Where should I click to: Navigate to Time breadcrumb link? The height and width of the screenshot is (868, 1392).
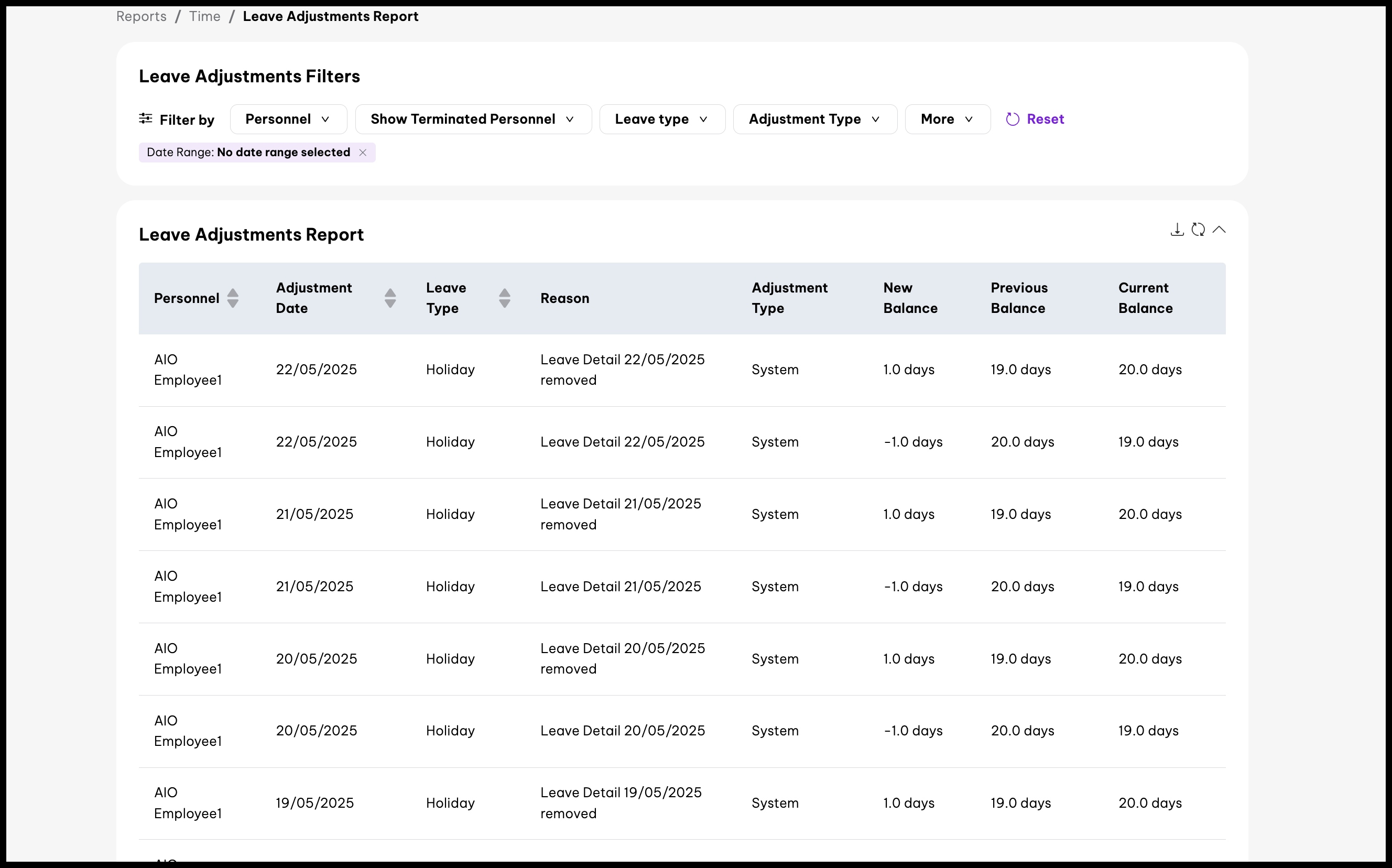click(x=205, y=17)
